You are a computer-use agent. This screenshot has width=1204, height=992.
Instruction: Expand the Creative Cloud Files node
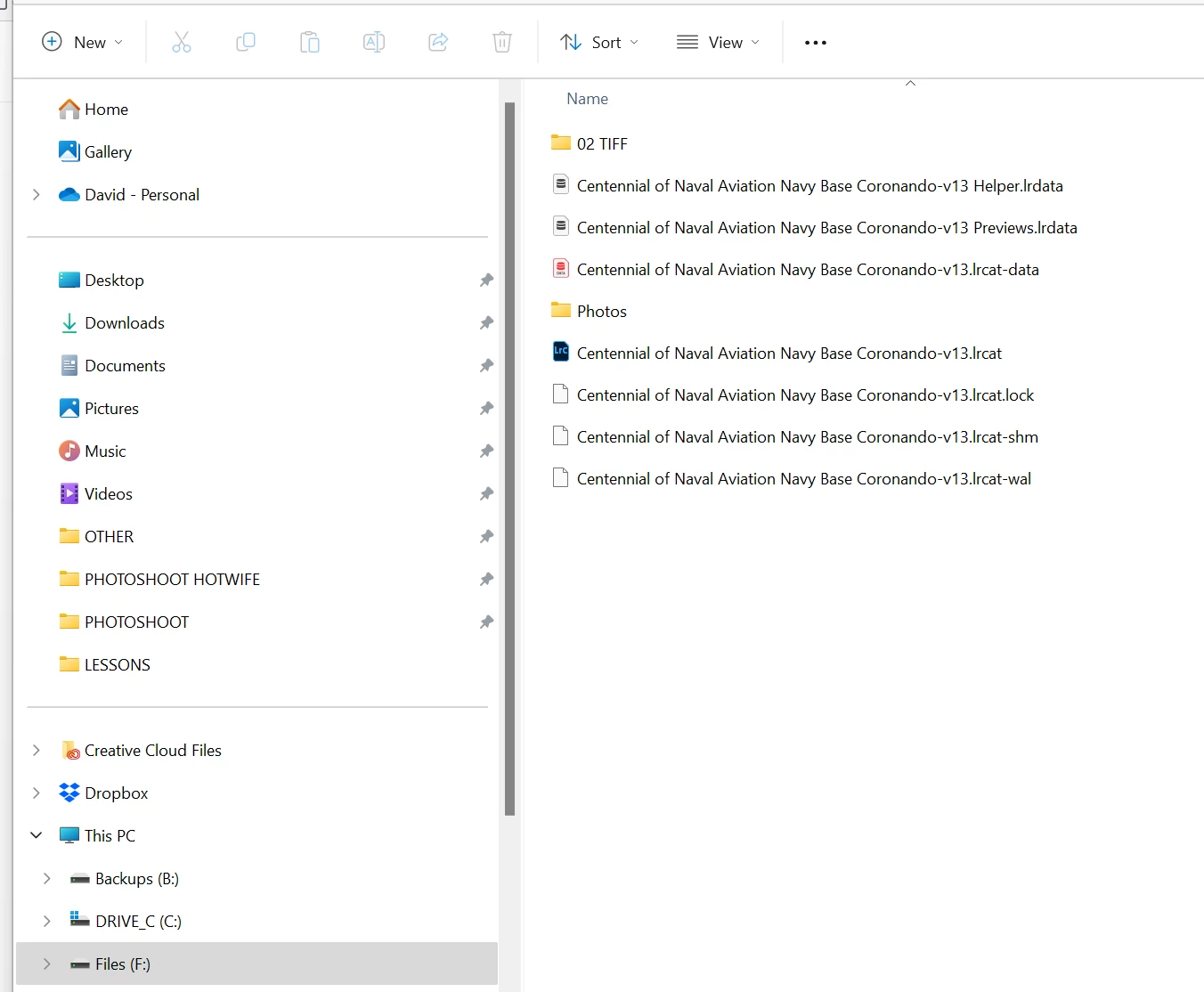pyautogui.click(x=37, y=751)
